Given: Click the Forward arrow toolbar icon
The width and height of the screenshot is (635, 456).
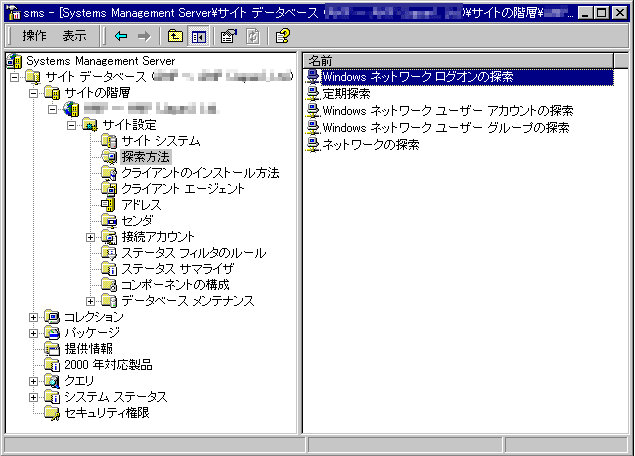Looking at the screenshot, I should (x=144, y=36).
